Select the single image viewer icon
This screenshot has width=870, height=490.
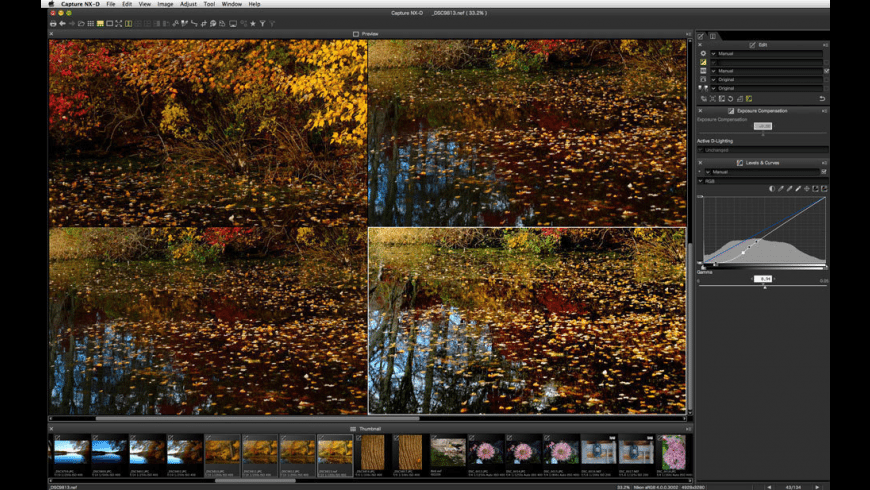(x=109, y=23)
